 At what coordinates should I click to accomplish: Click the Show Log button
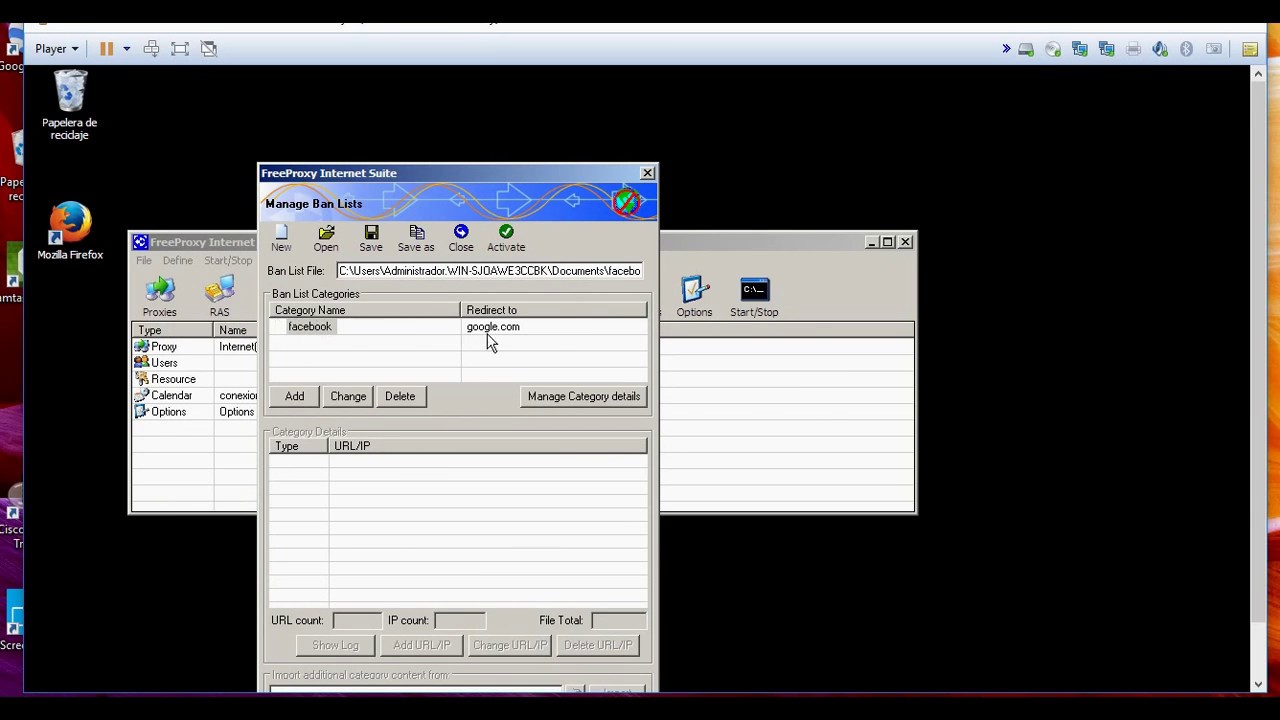[335, 645]
